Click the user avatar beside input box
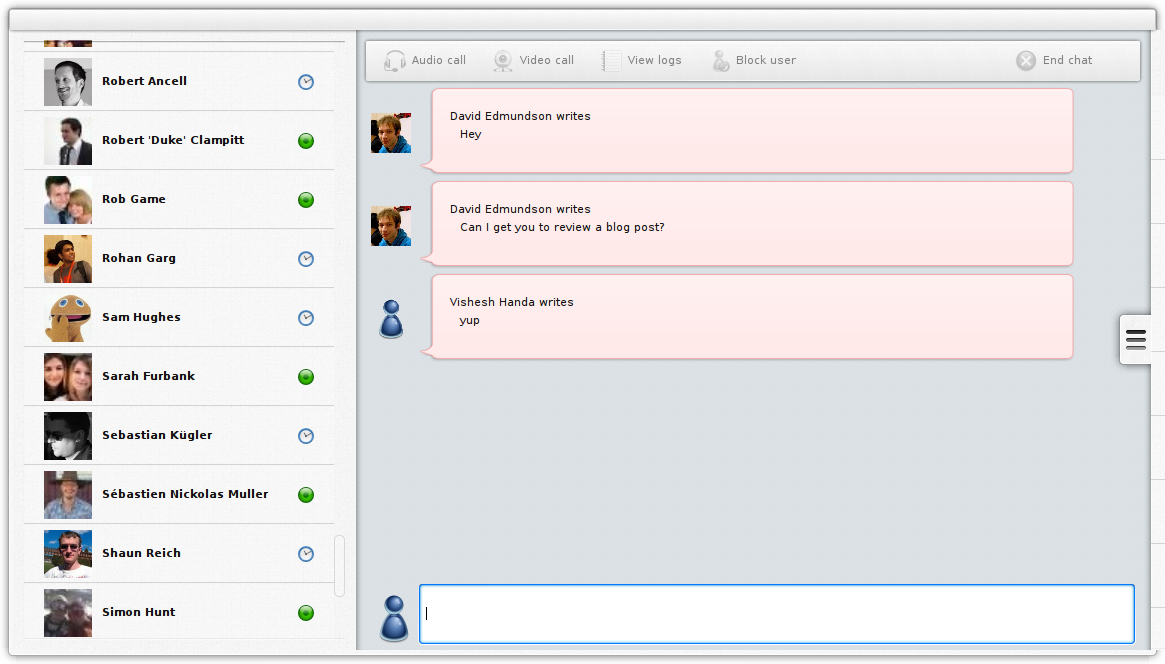This screenshot has height=664, width=1165. (x=394, y=618)
